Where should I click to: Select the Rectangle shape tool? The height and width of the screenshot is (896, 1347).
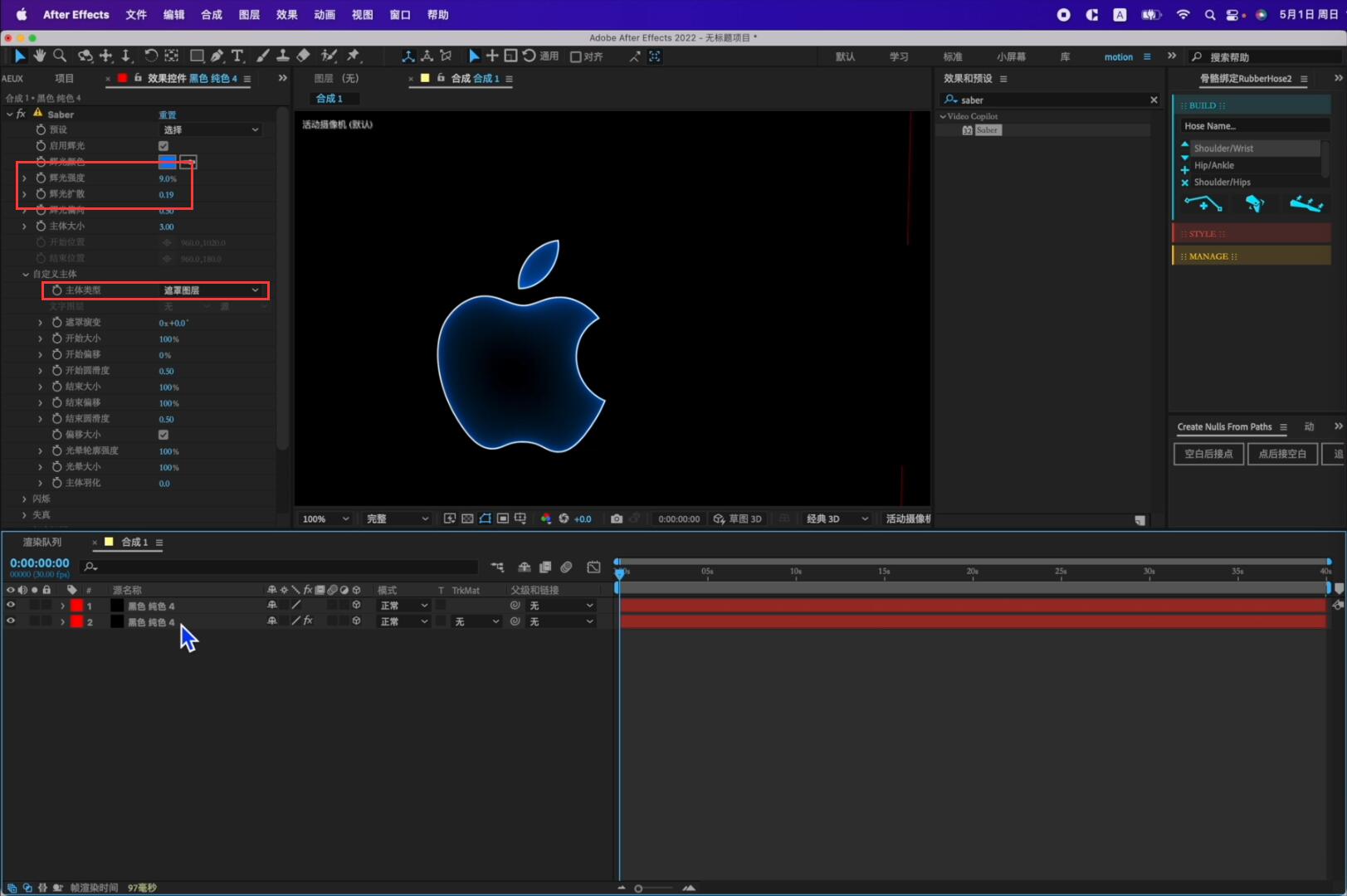198,56
